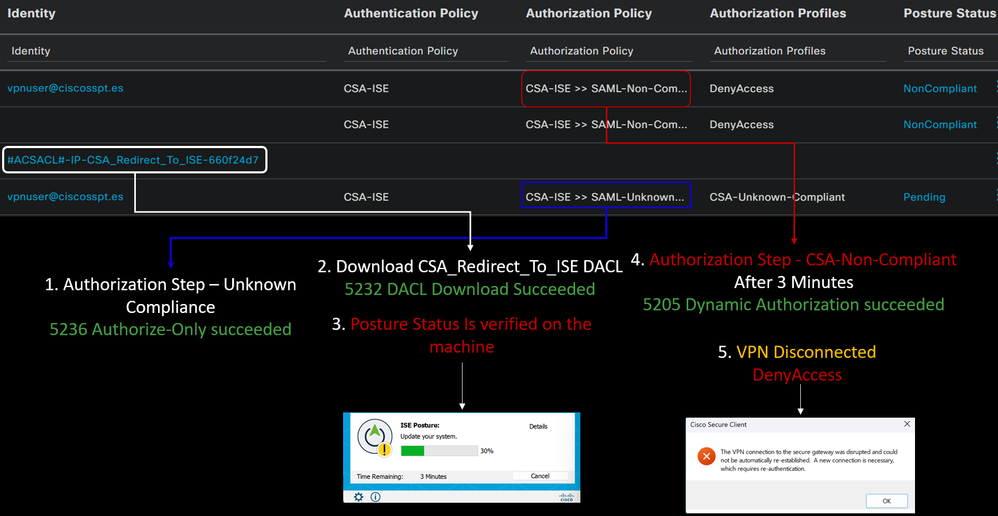Click the Posture Status filter field
Image resolution: width=998 pixels, height=516 pixels.
point(950,52)
